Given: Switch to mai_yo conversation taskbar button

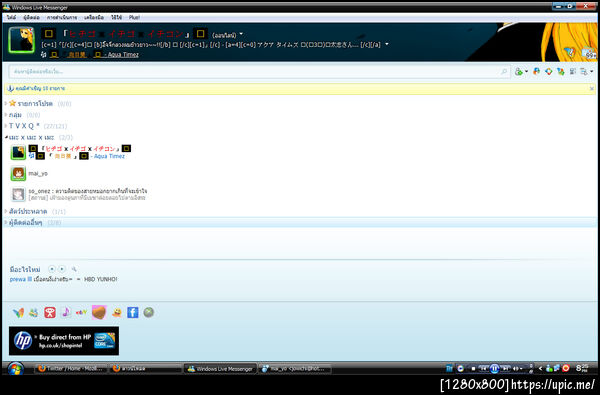Looking at the screenshot, I should [x=295, y=369].
